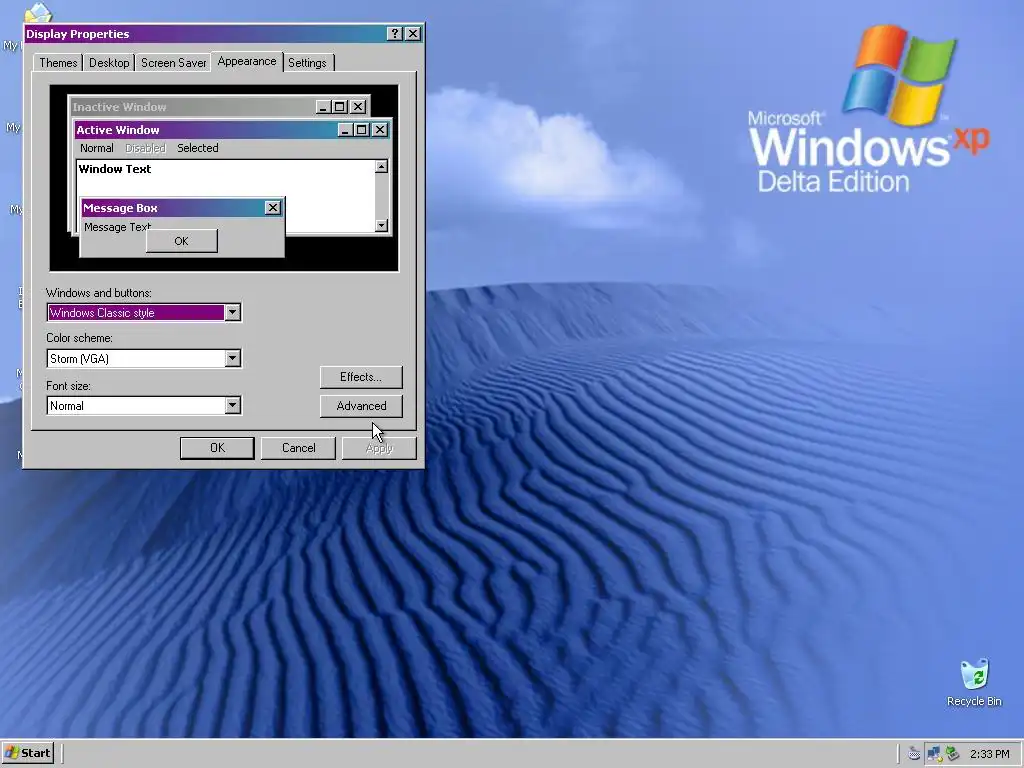Image resolution: width=1024 pixels, height=768 pixels.
Task: Click OK button inside preview Message Box
Action: tap(182, 241)
